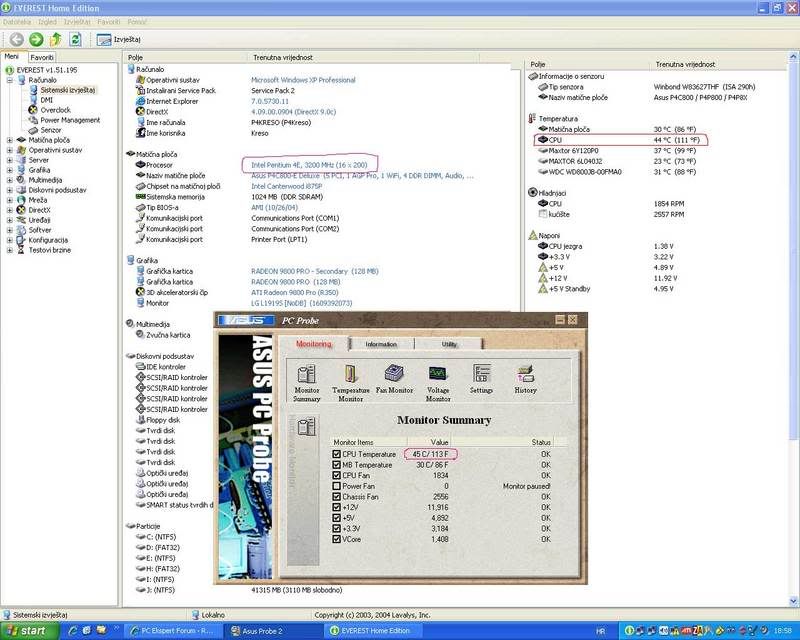Collapse the Računalo tree node
The height and width of the screenshot is (640, 800).
[10, 80]
